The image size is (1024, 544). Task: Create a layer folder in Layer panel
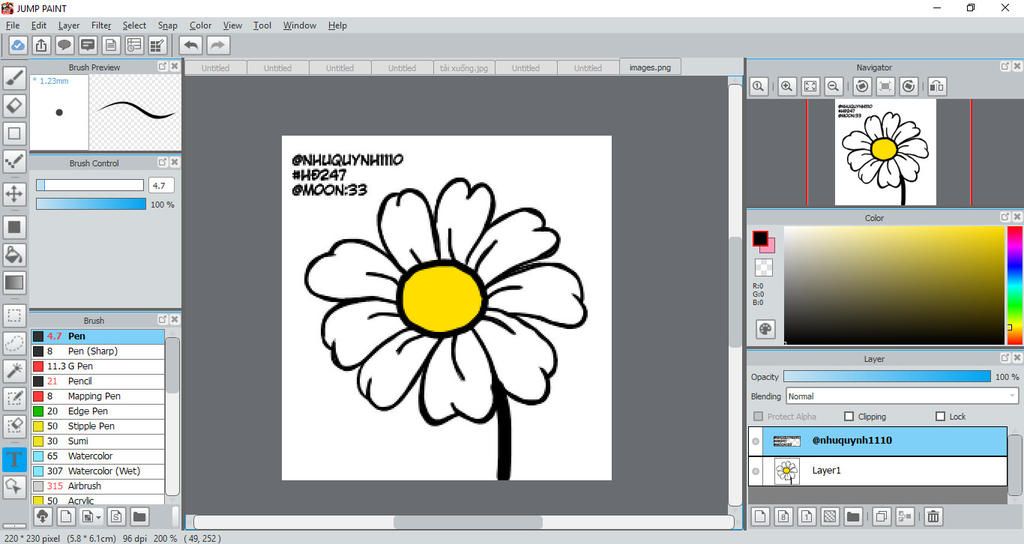[x=853, y=517]
